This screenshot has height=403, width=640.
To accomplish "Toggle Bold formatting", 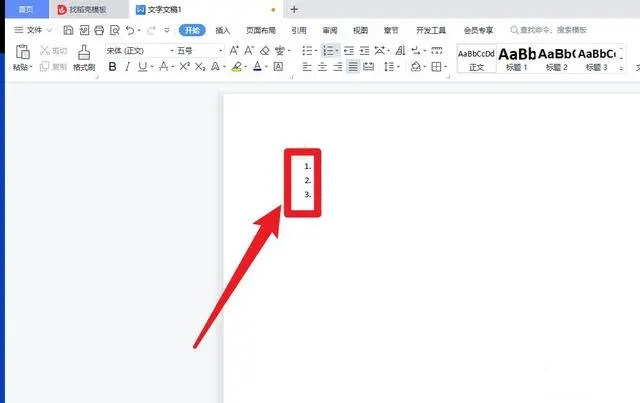I will click(x=112, y=66).
